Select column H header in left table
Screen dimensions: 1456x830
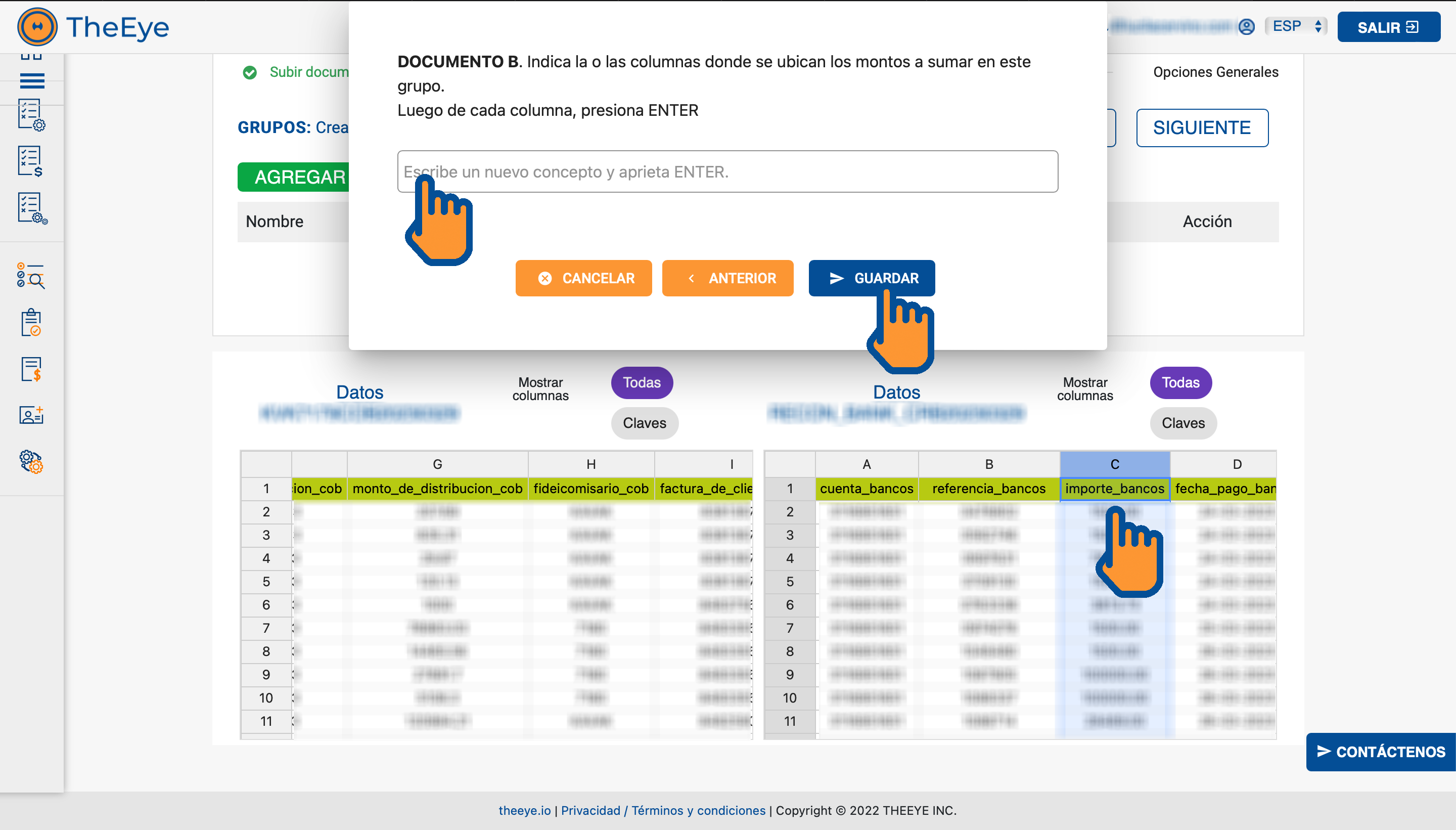point(590,464)
